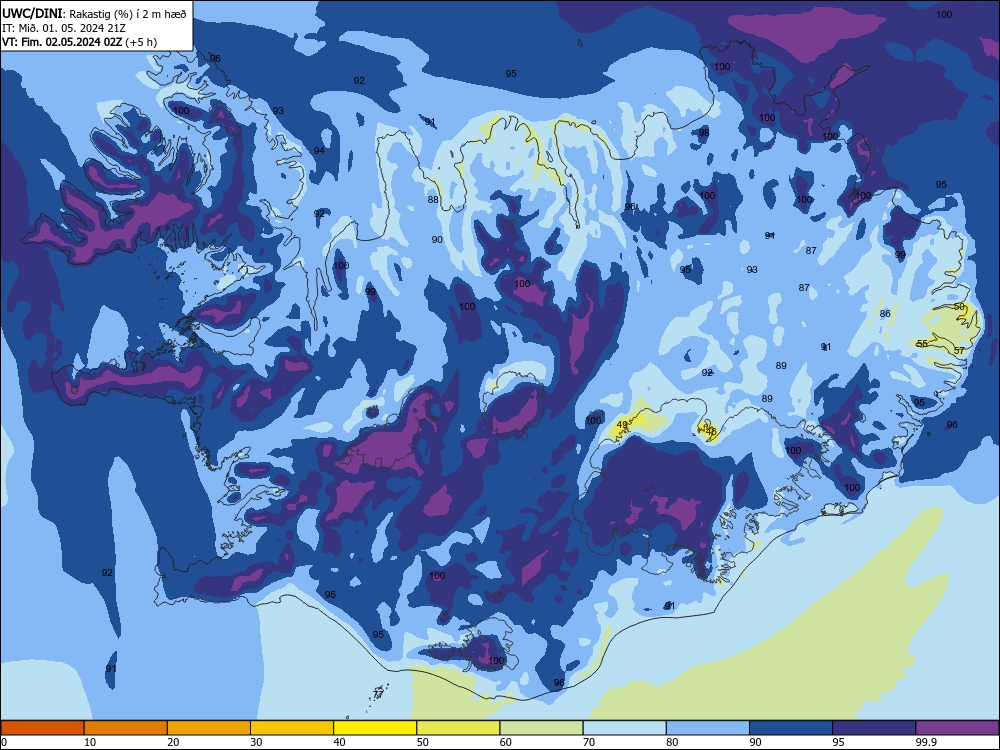Click the UWC/DINI title text

[33, 13]
